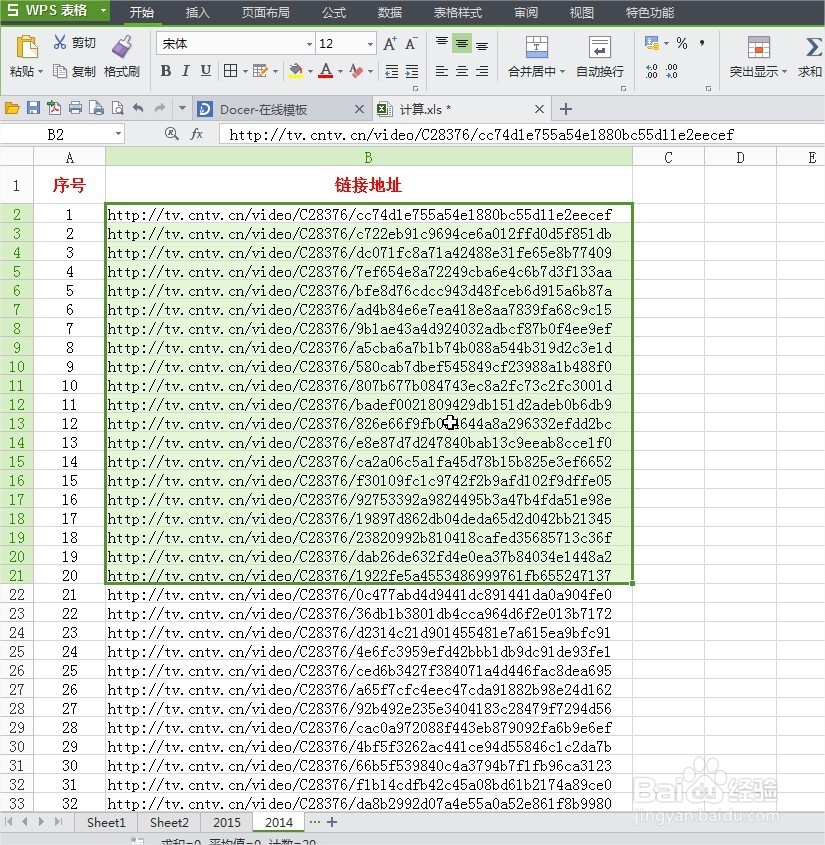Toggle Italic formatting
825x845 pixels.
click(x=185, y=71)
